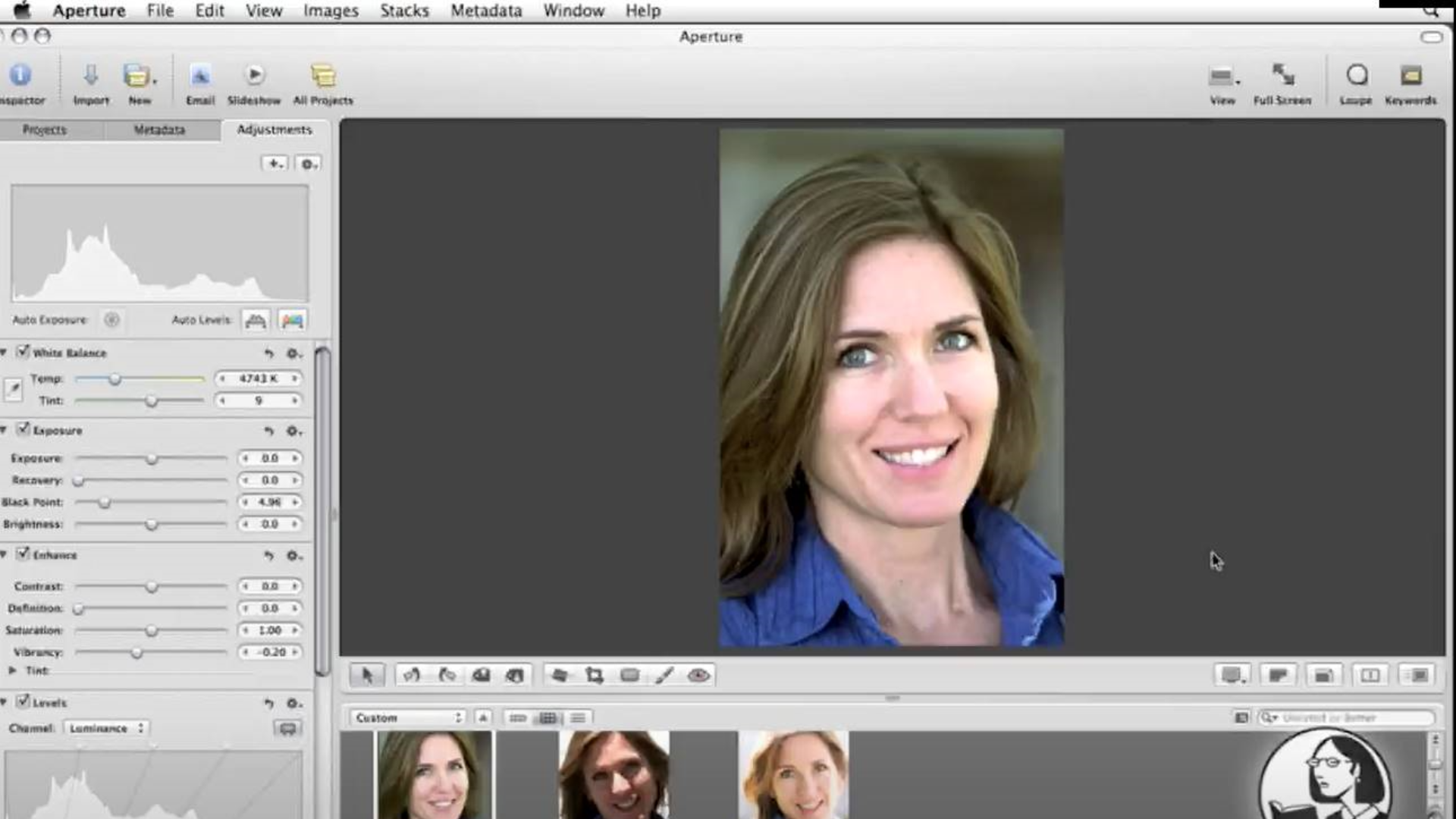The width and height of the screenshot is (1456, 819).
Task: Collapse the White Balance section
Action: (x=5, y=353)
